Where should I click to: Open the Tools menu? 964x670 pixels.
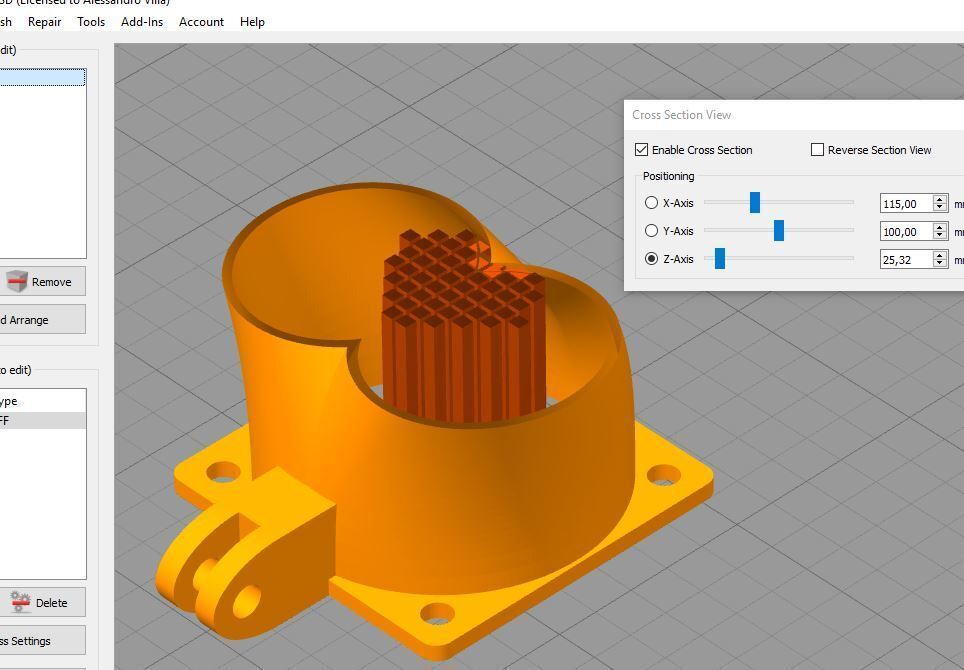coord(91,21)
